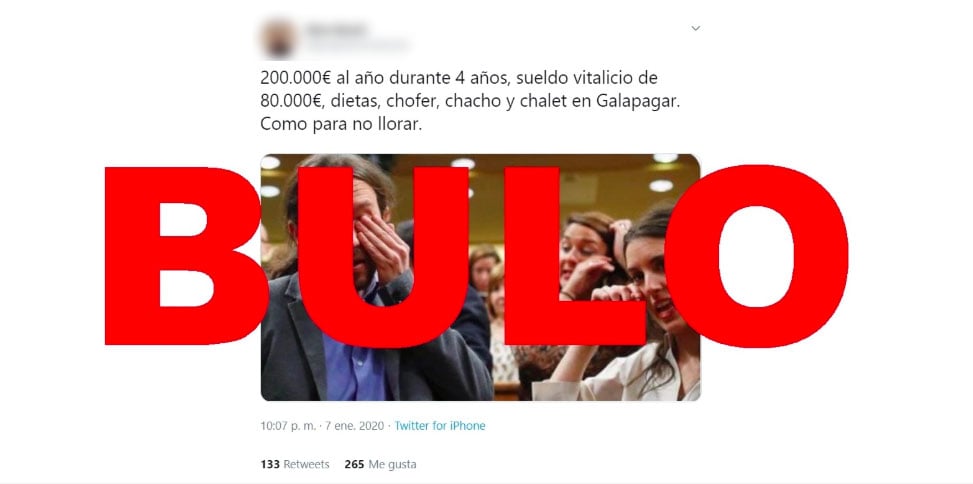View the 265 Me gusta list
Viewport: 973px width, 484px height.
[x=380, y=464]
